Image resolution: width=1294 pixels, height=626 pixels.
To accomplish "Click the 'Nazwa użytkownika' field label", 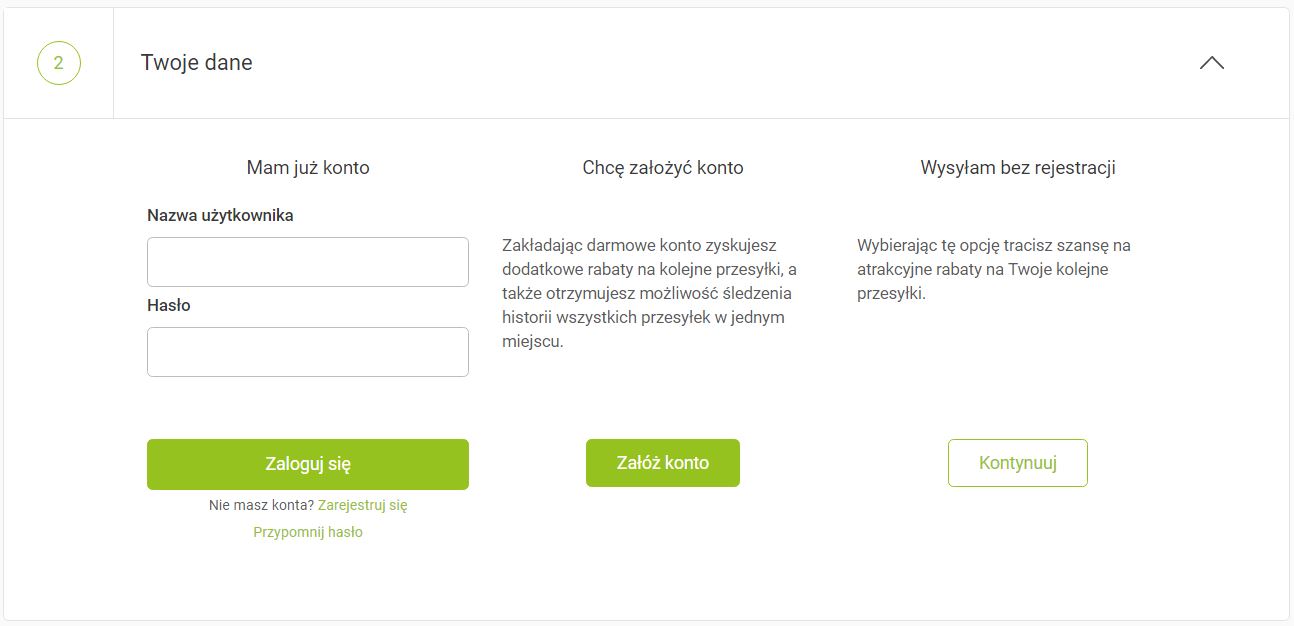I will pyautogui.click(x=220, y=215).
